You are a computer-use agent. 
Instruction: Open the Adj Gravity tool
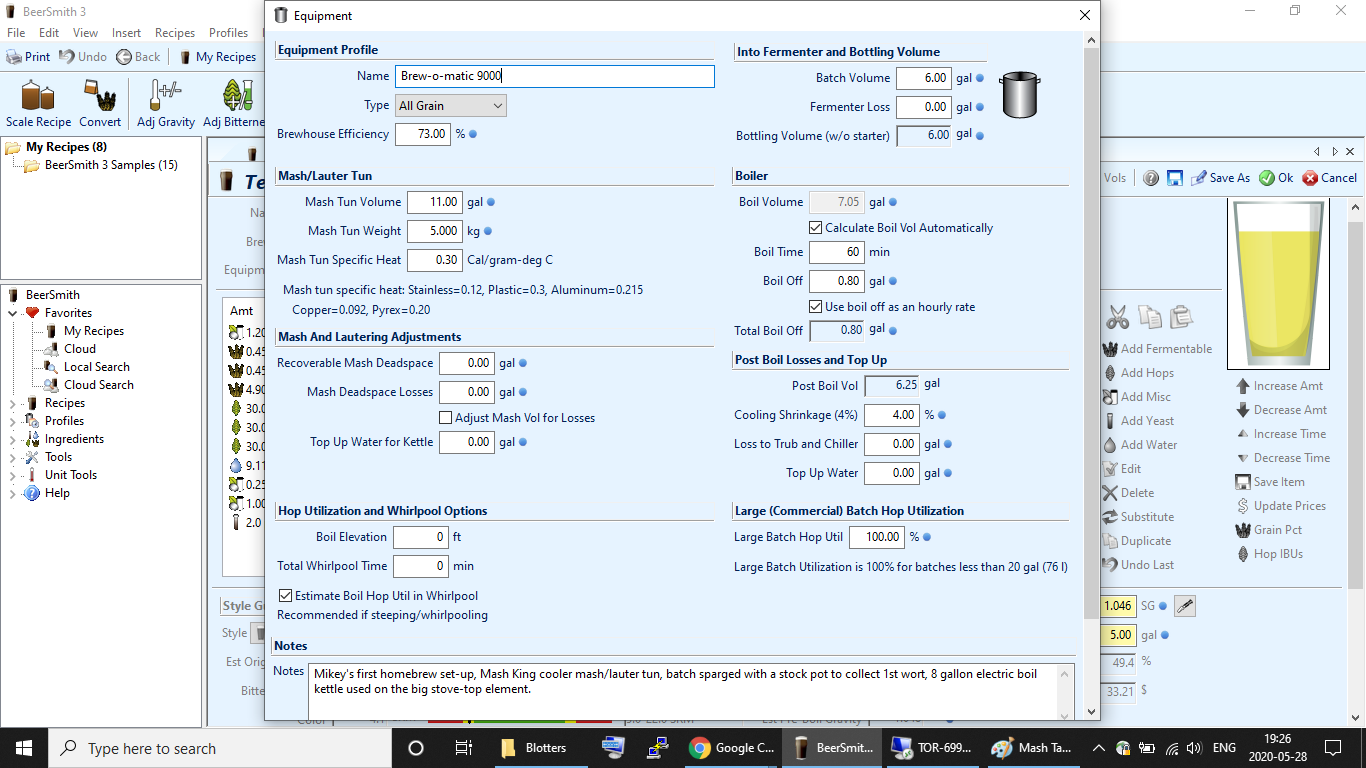click(166, 104)
